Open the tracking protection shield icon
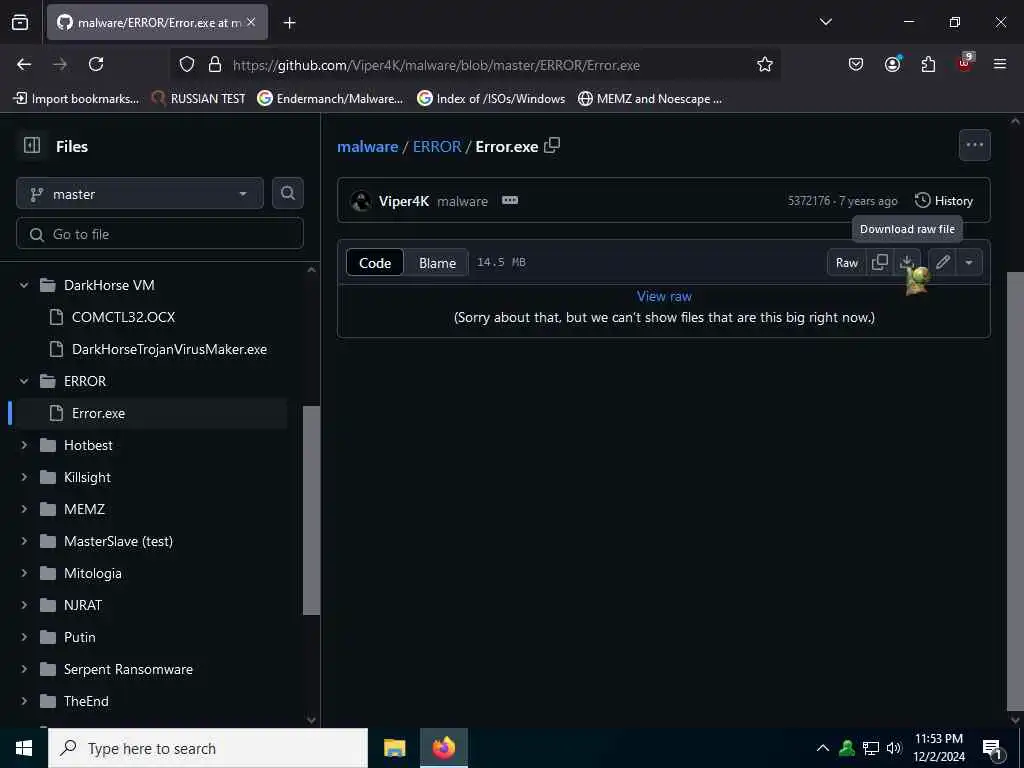Screen dimensions: 1024x768 pos(187,64)
